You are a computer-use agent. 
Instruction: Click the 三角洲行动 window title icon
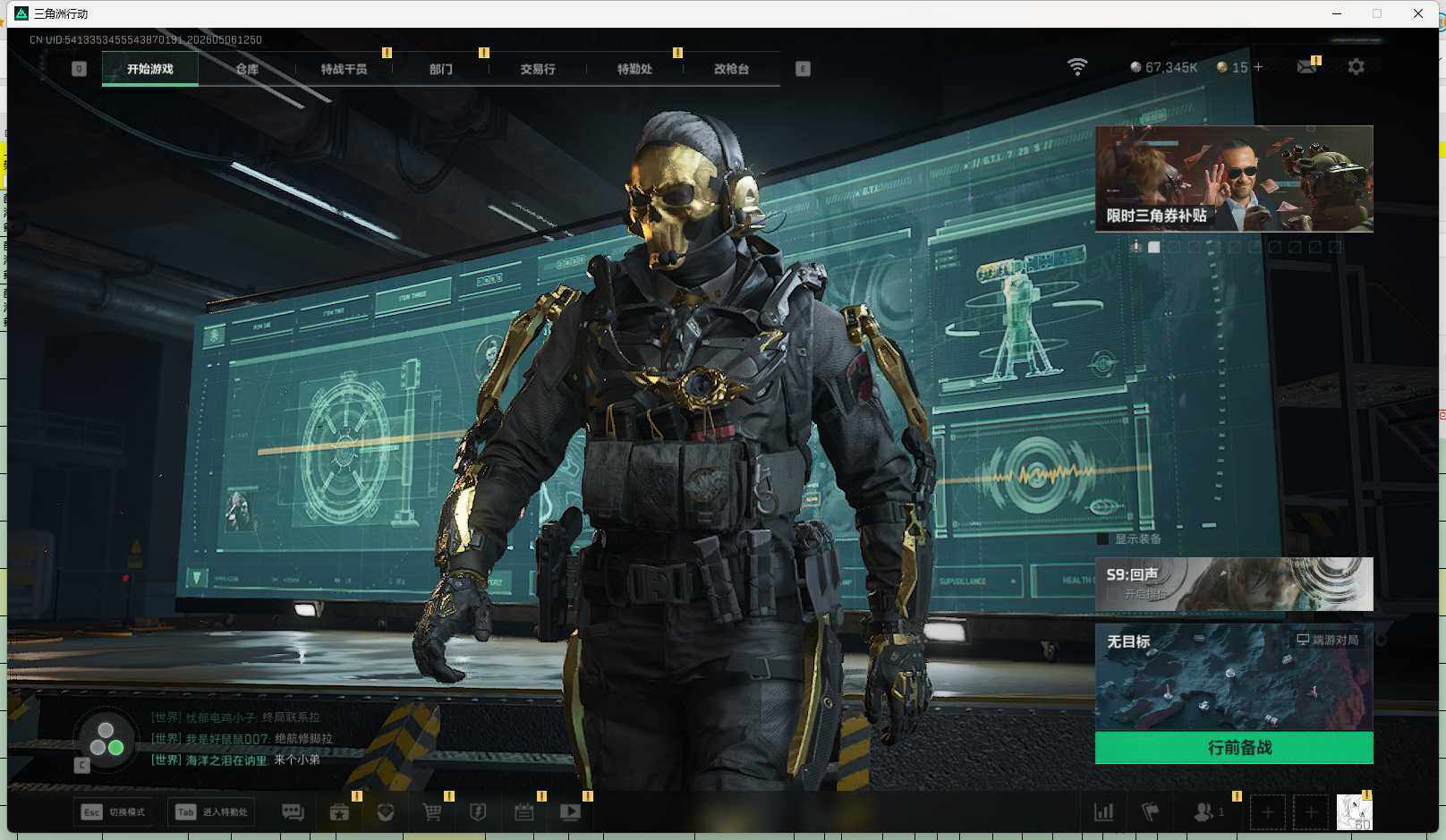point(22,13)
